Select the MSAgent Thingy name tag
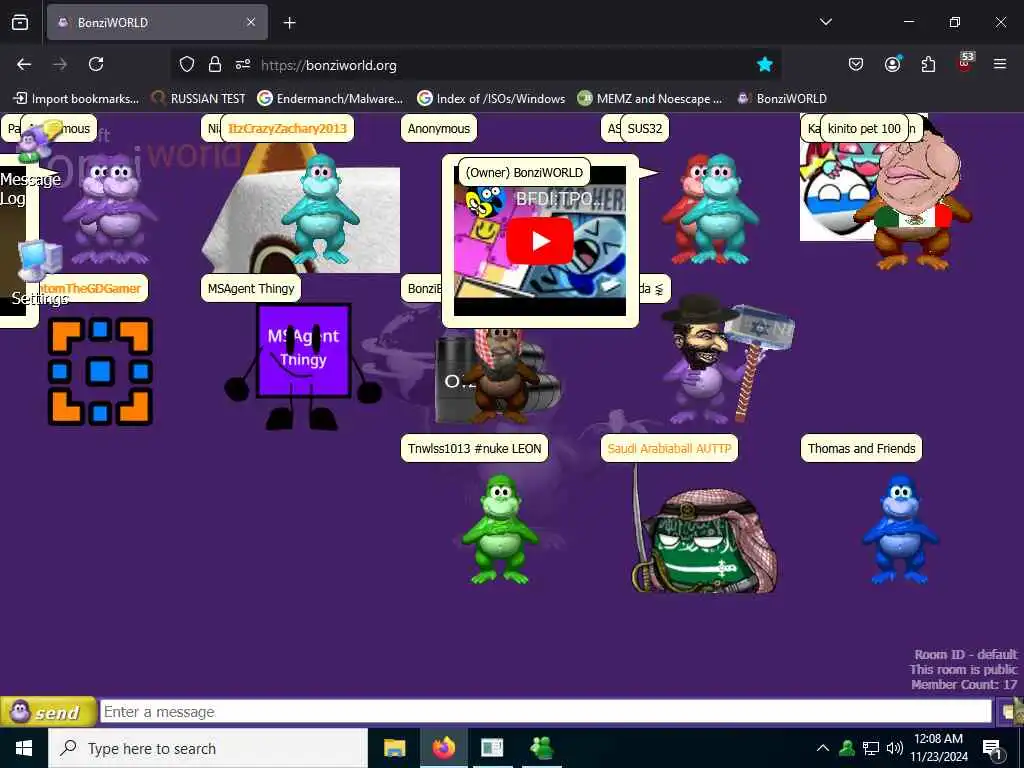 pyautogui.click(x=251, y=288)
